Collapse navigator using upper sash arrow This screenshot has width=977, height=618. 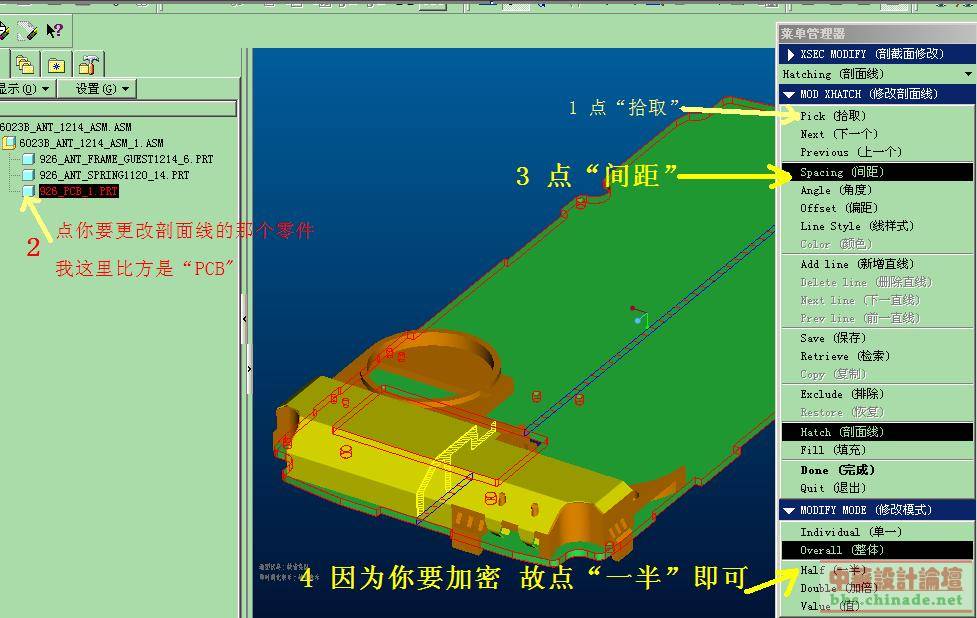(245, 319)
